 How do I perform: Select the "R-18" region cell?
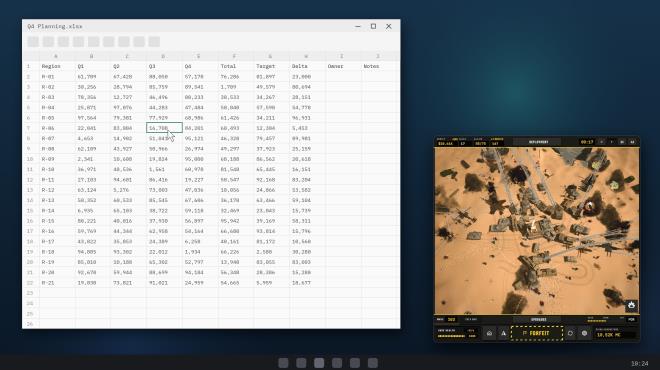57,252
